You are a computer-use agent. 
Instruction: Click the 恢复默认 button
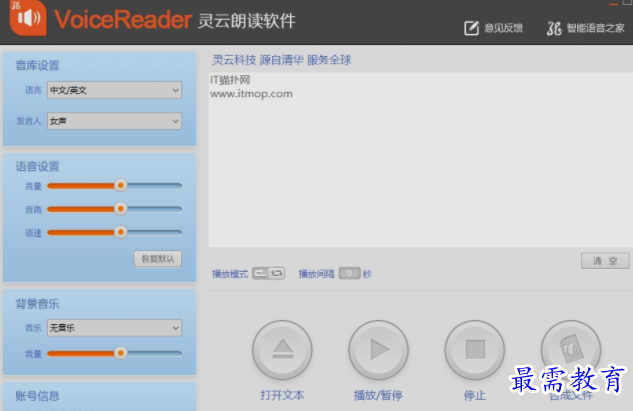point(158,259)
